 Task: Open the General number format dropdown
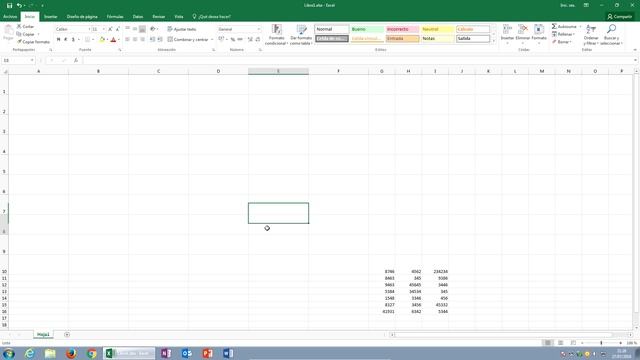[x=258, y=29]
